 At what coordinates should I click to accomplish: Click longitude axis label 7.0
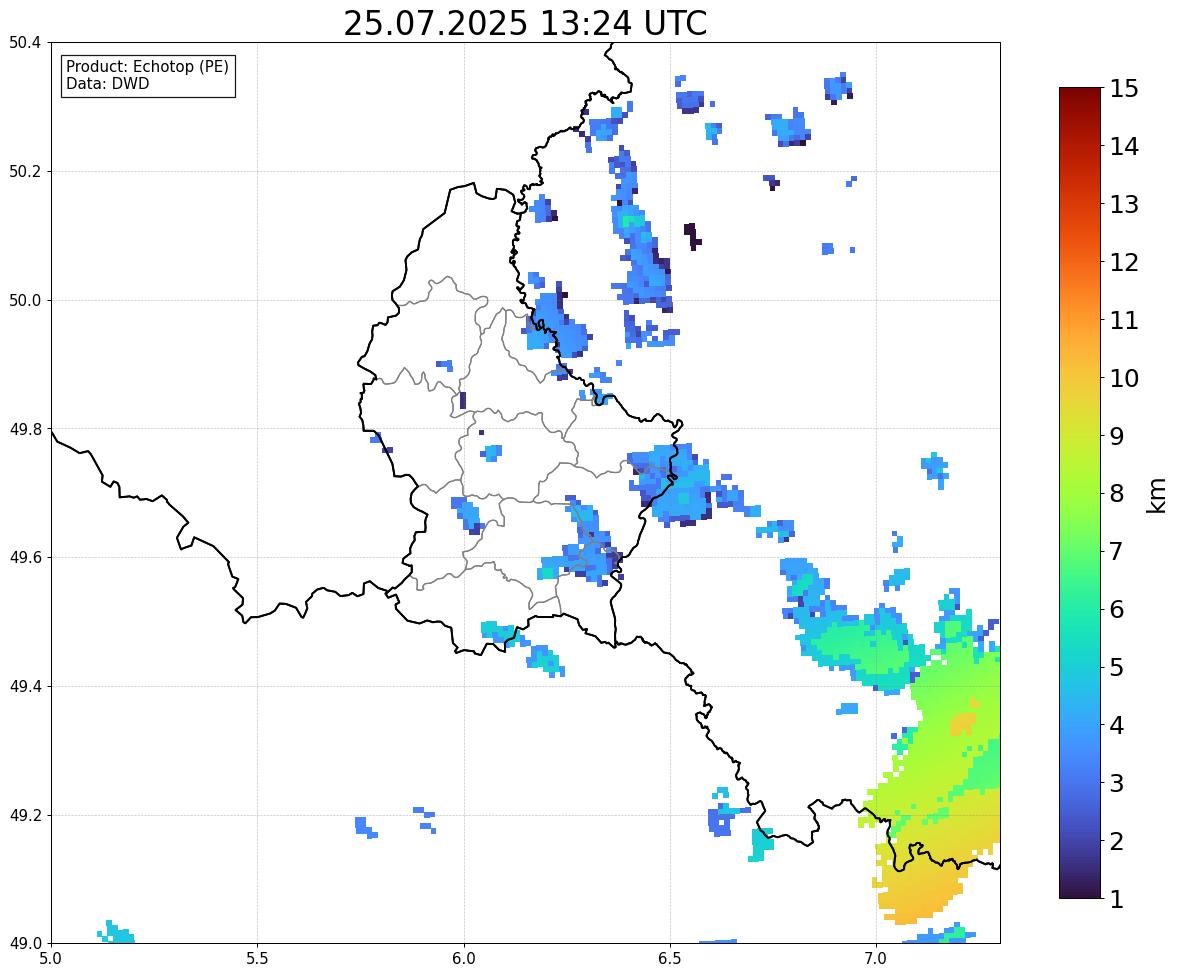pyautogui.click(x=876, y=959)
